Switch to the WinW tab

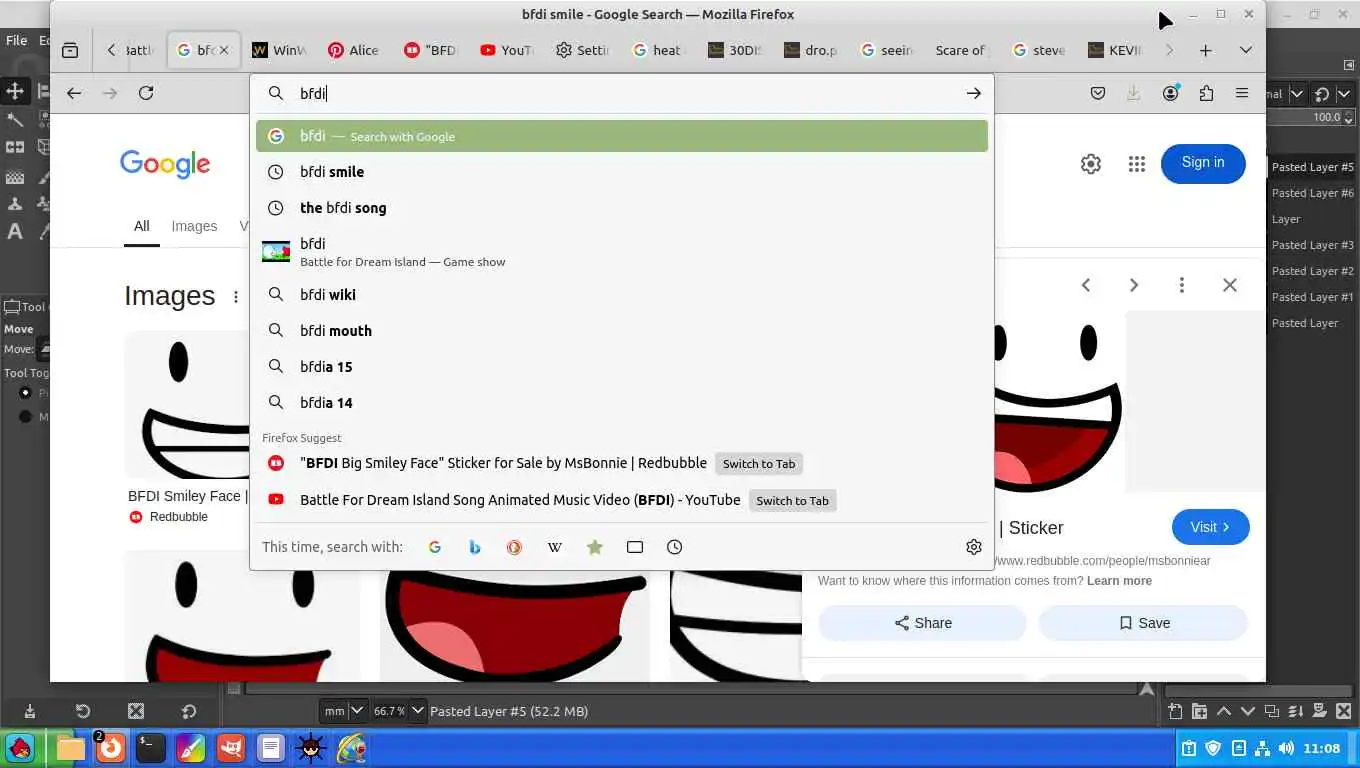[279, 50]
